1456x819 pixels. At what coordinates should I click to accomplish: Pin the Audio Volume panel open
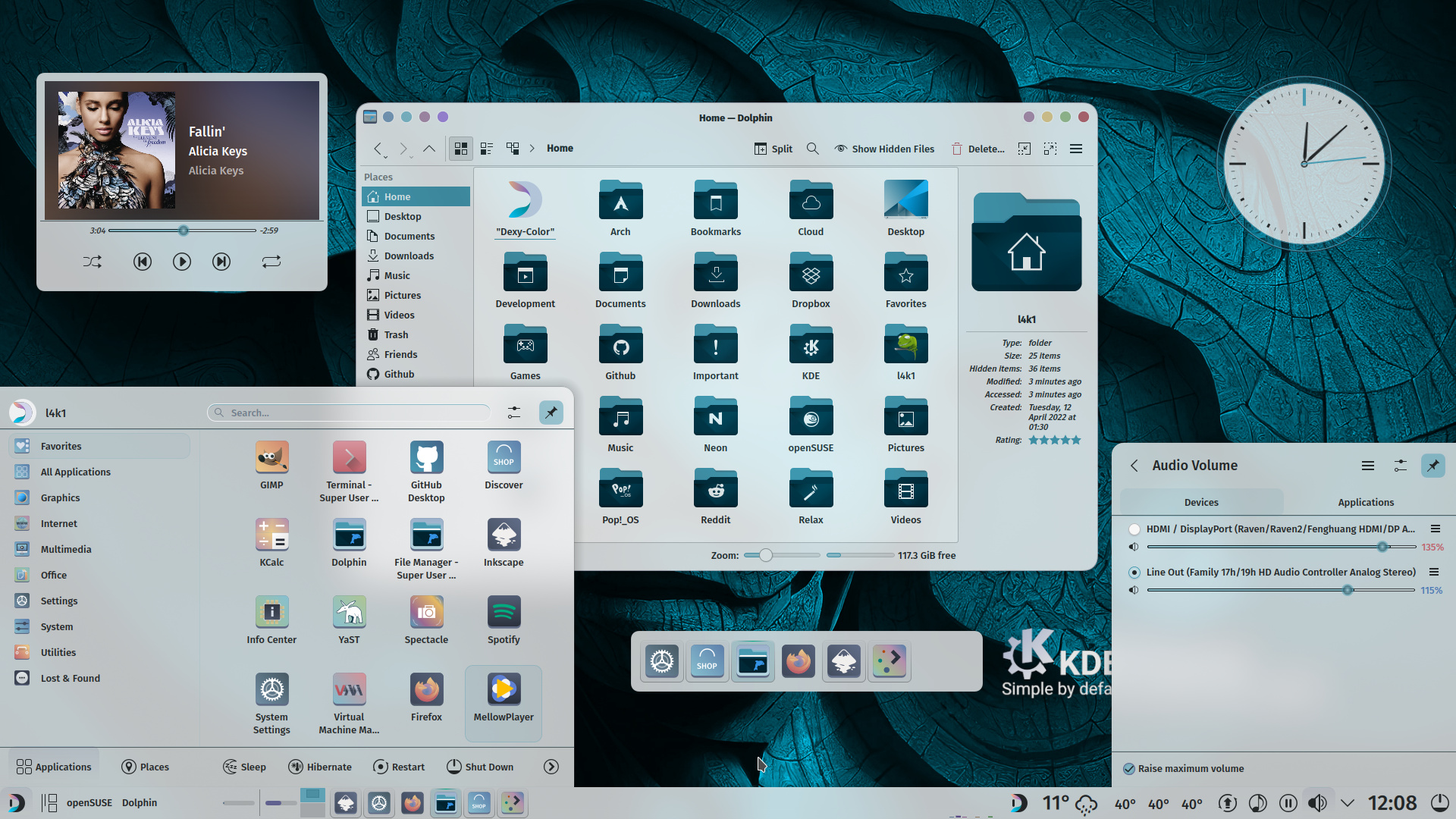coord(1433,466)
